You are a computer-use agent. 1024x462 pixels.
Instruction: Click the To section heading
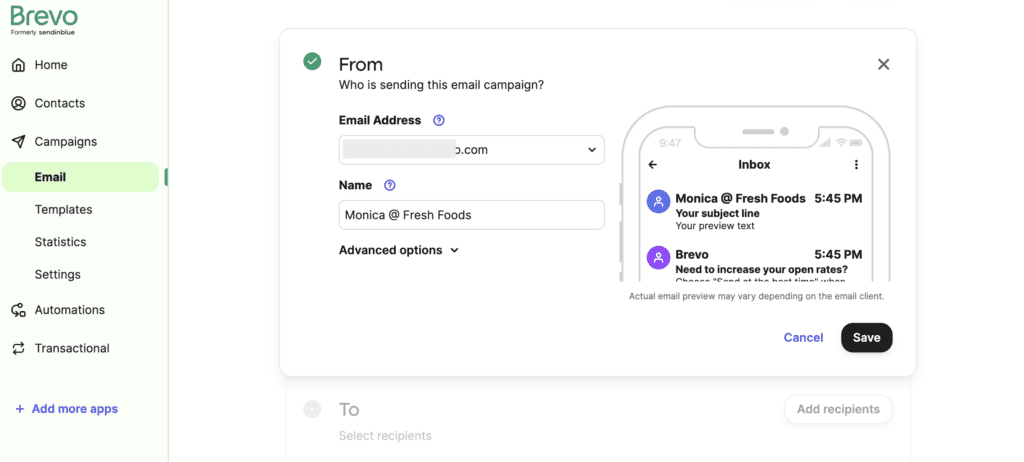(x=349, y=410)
